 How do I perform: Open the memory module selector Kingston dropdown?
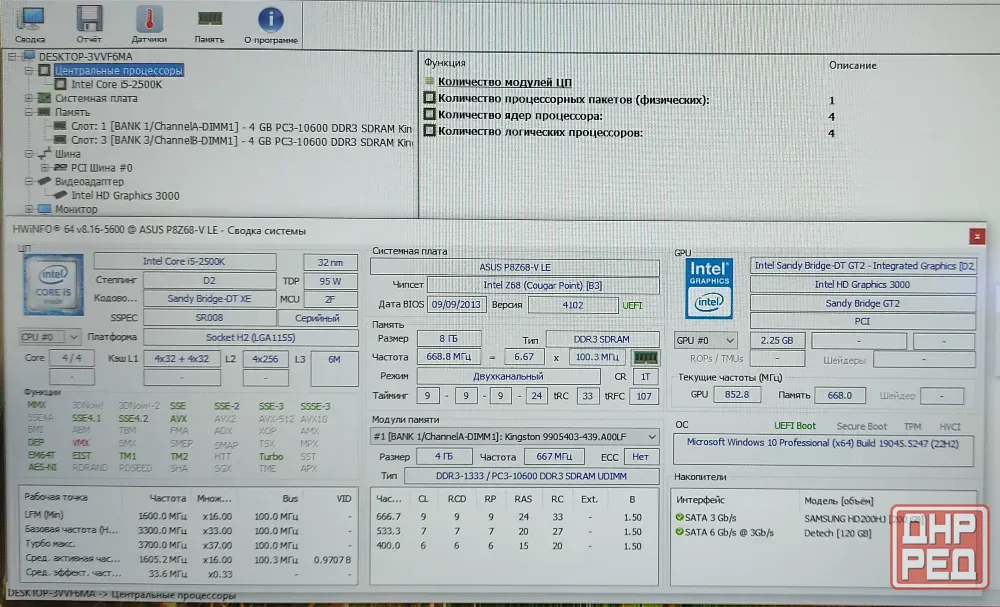pos(515,437)
